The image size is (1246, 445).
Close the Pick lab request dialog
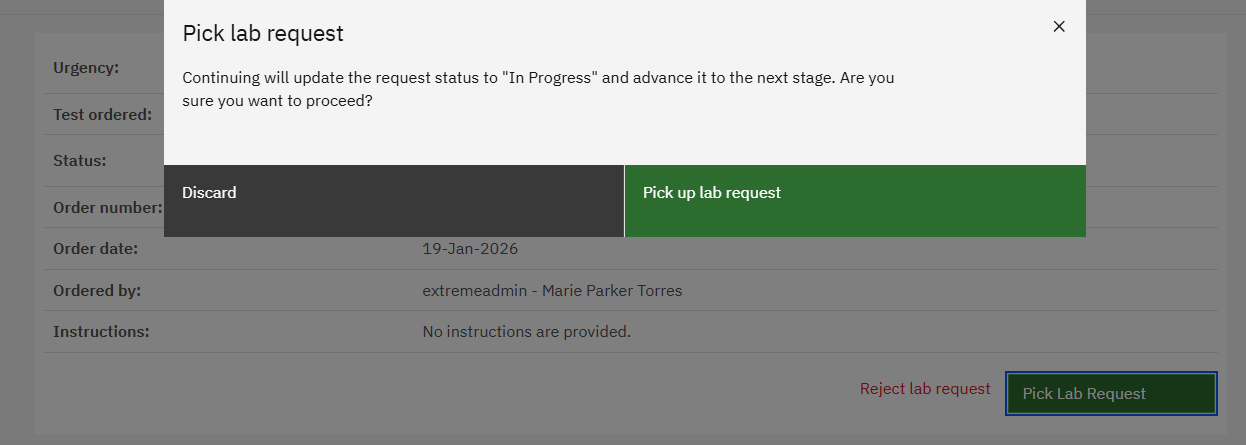click(1059, 27)
